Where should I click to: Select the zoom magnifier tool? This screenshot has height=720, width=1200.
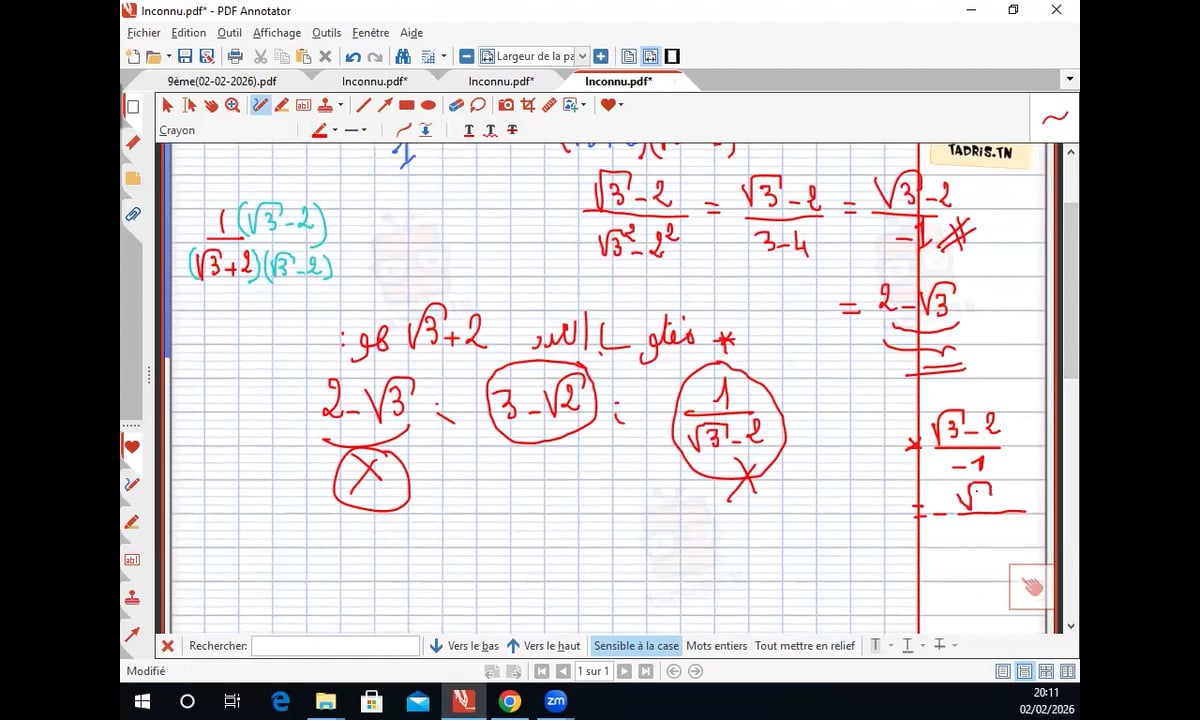232,105
